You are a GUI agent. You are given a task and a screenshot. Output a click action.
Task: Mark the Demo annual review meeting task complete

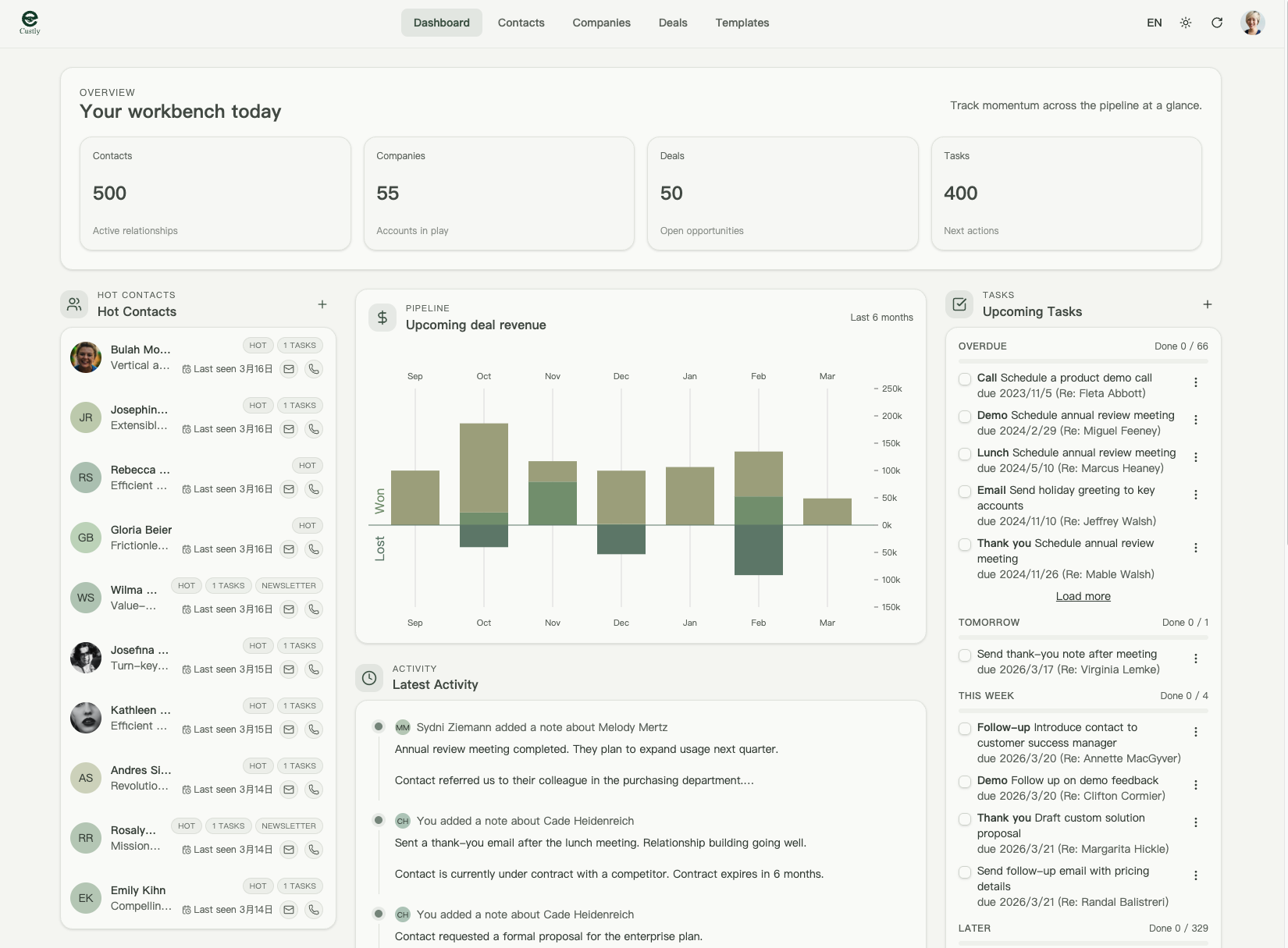point(963,417)
